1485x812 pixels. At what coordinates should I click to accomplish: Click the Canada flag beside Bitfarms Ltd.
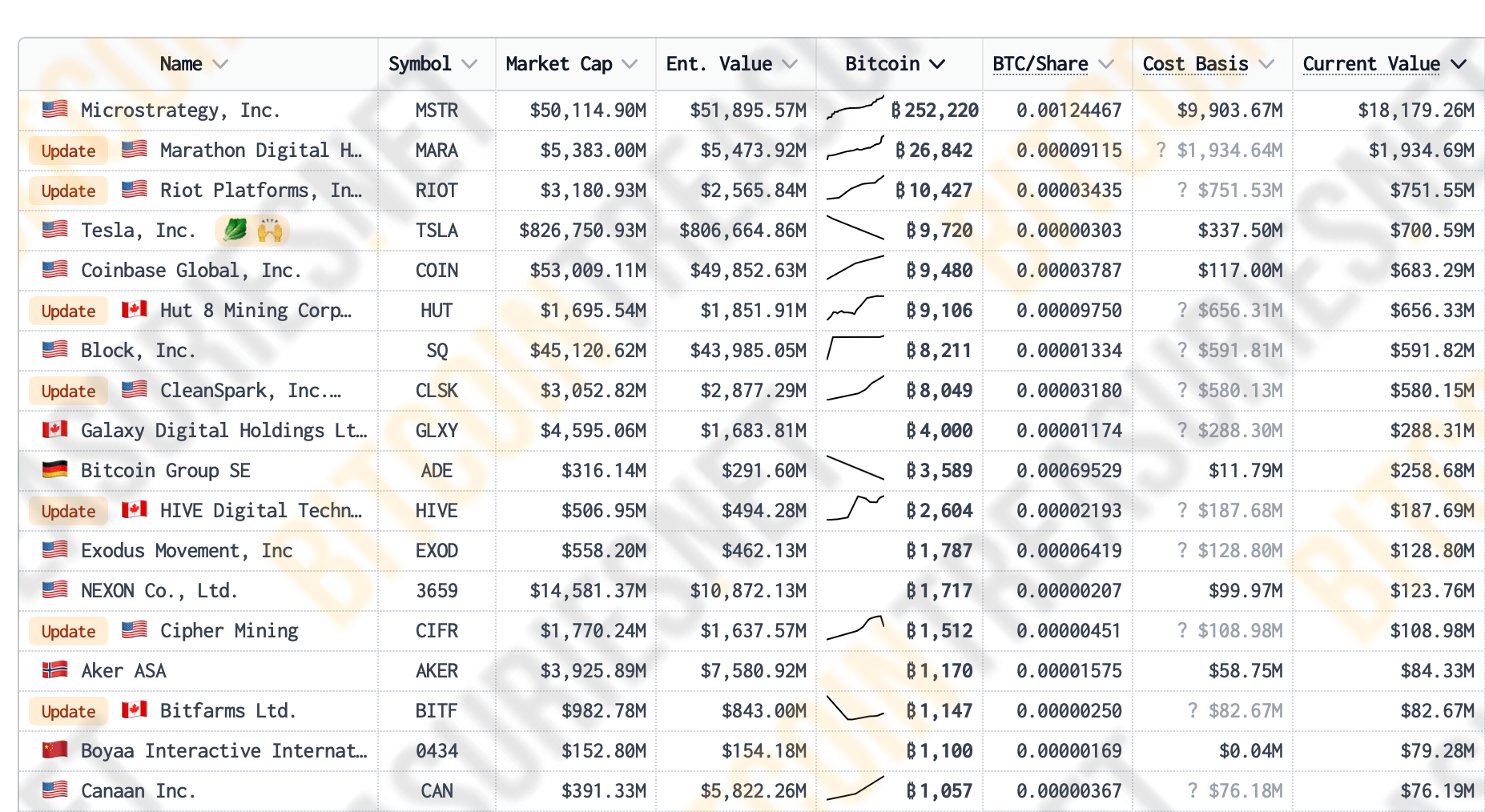[134, 709]
